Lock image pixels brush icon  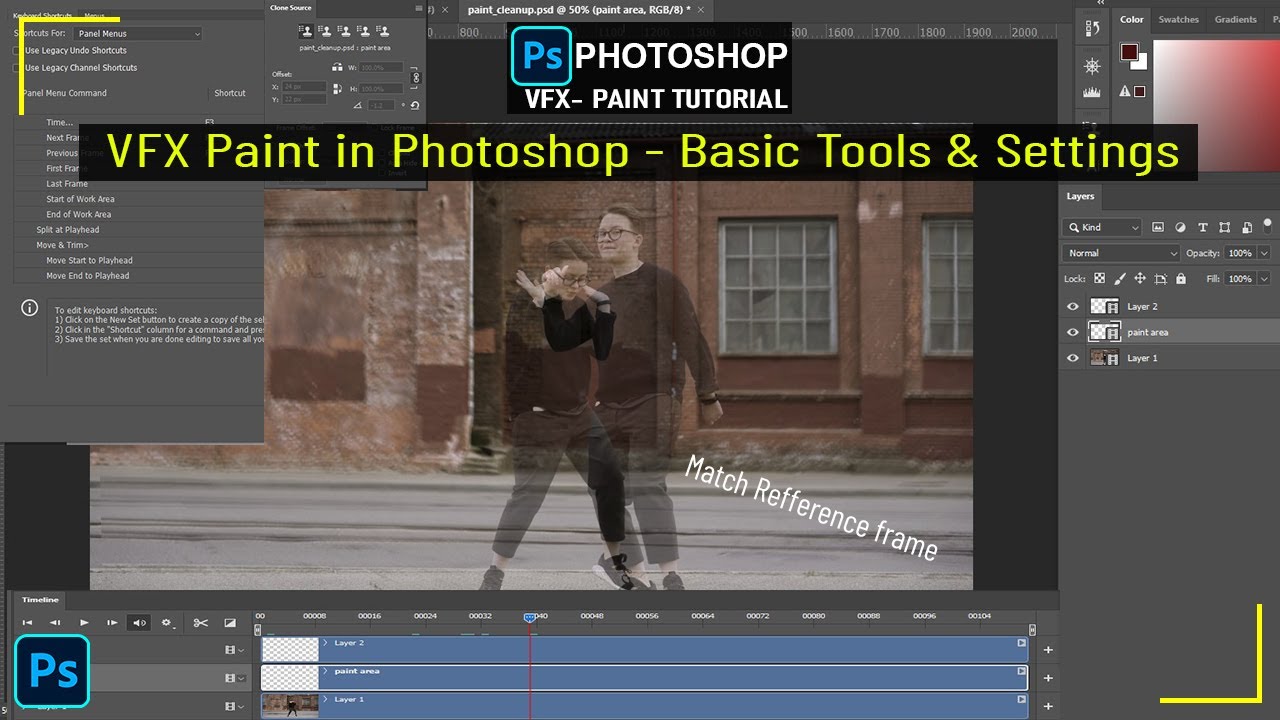tap(1119, 279)
